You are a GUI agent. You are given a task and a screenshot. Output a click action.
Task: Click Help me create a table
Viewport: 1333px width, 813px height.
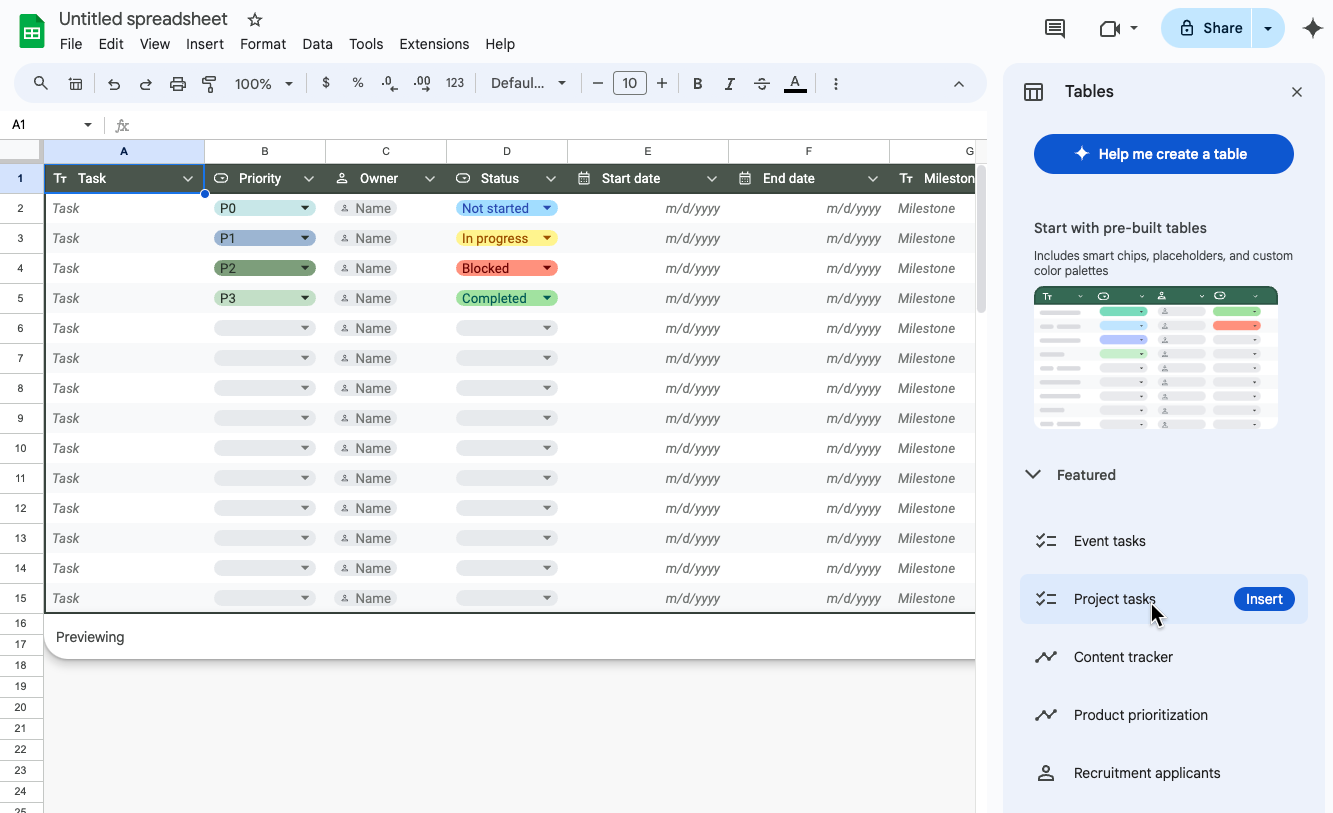[x=1163, y=154]
